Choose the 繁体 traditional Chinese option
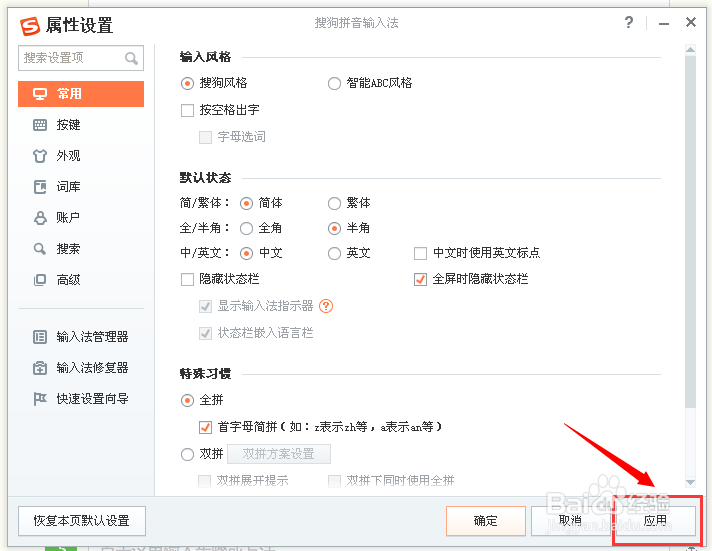Image resolution: width=712 pixels, height=551 pixels. tap(334, 203)
